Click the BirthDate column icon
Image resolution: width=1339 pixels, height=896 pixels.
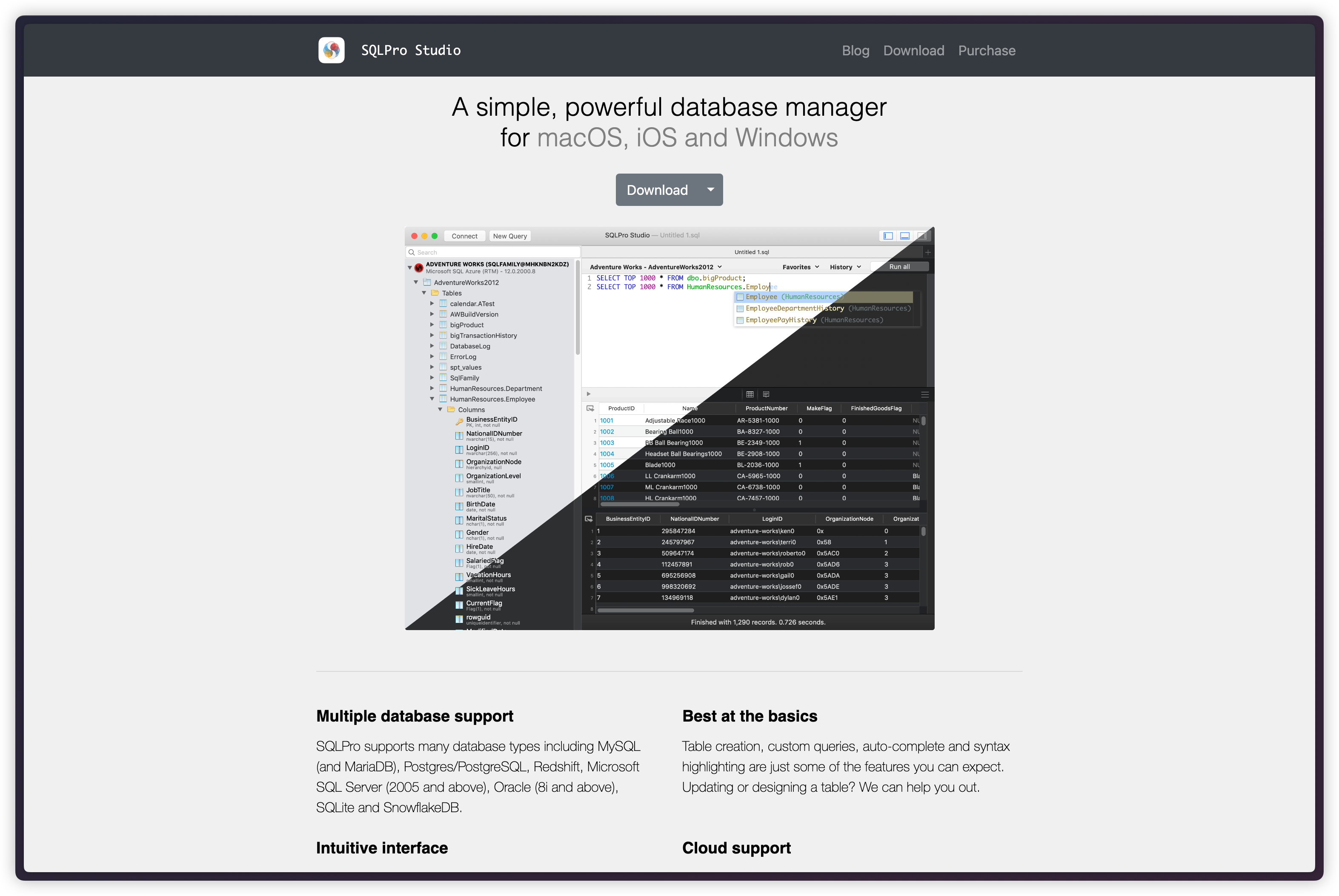click(x=459, y=507)
